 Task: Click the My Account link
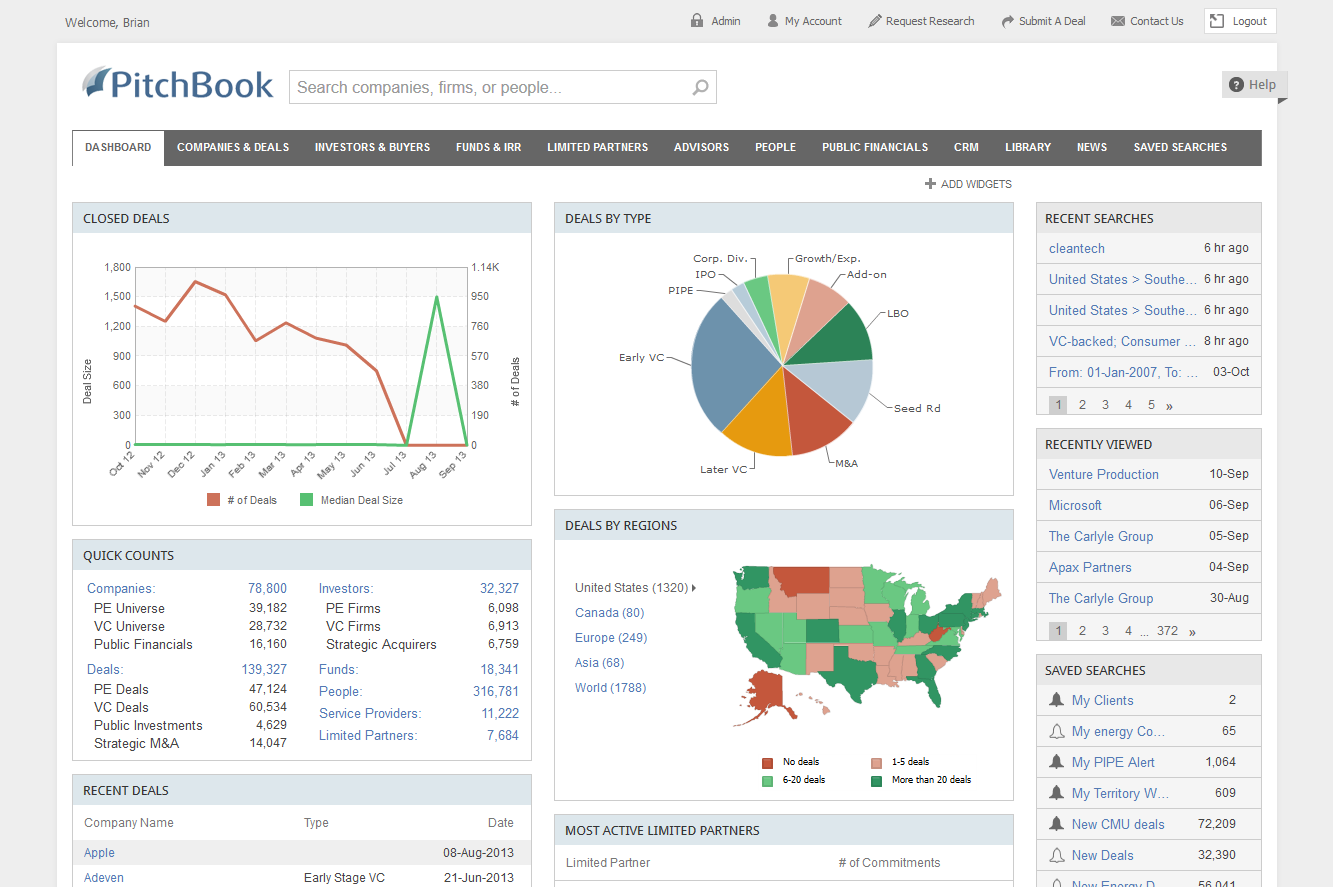(x=813, y=21)
